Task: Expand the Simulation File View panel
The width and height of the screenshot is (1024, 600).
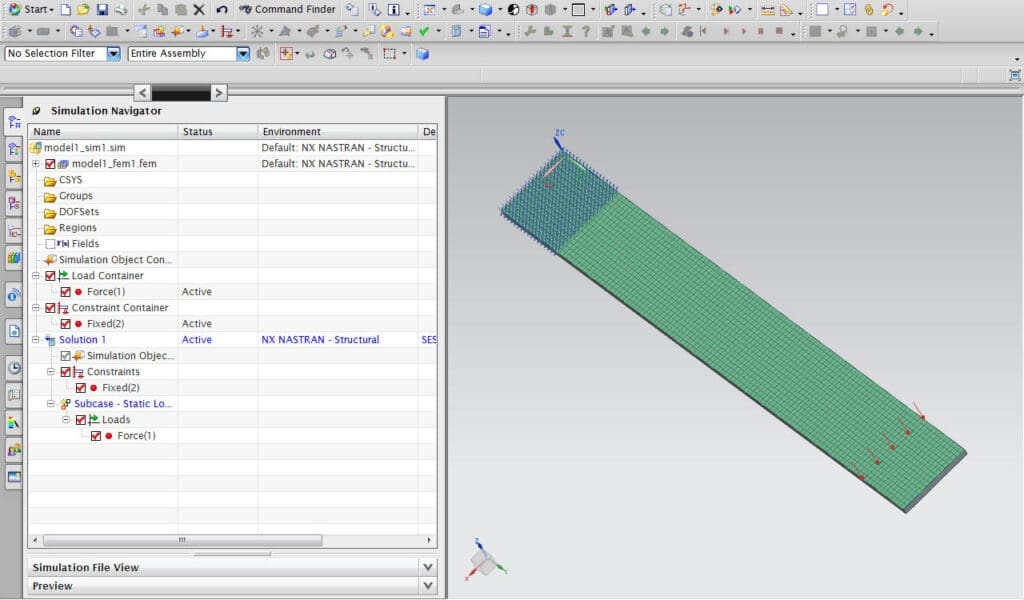Action: pos(428,567)
